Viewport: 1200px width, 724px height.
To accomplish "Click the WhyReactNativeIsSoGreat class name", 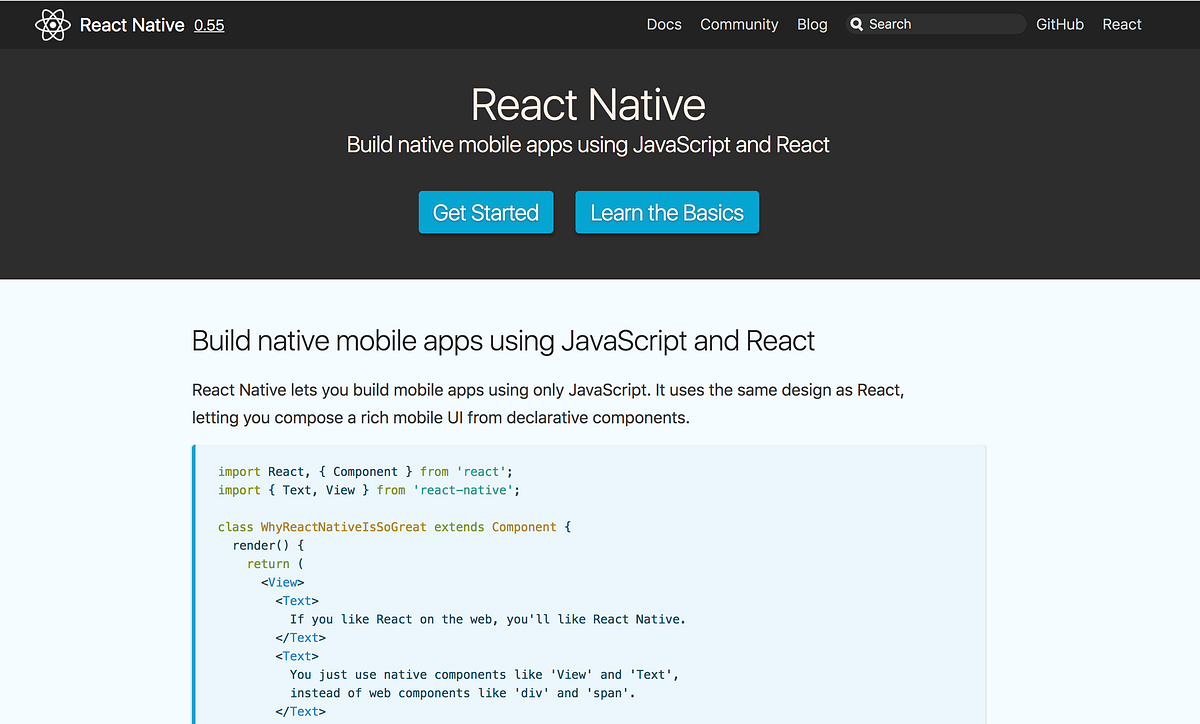I will 344,526.
